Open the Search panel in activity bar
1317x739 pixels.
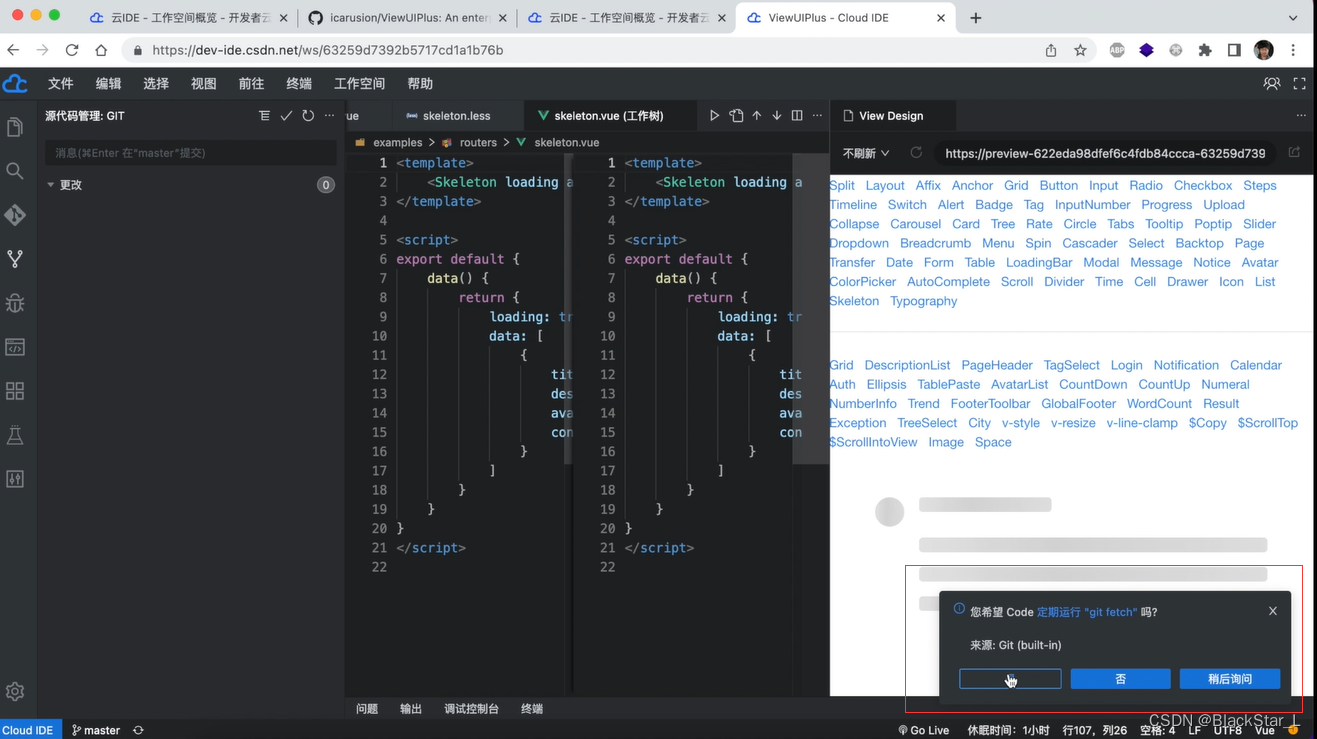15,171
